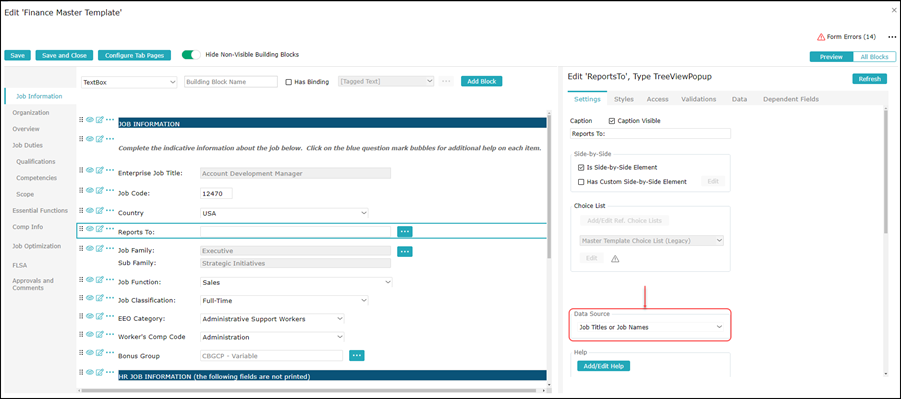901x399 pixels.
Task: Toggle visibility eye on the Reports To row
Action: click(90, 228)
